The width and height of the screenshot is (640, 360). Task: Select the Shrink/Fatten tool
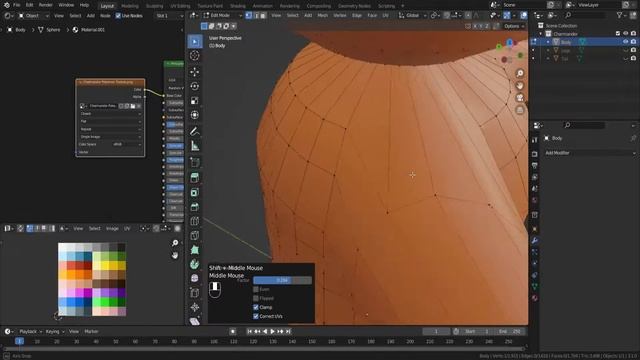coord(195,307)
